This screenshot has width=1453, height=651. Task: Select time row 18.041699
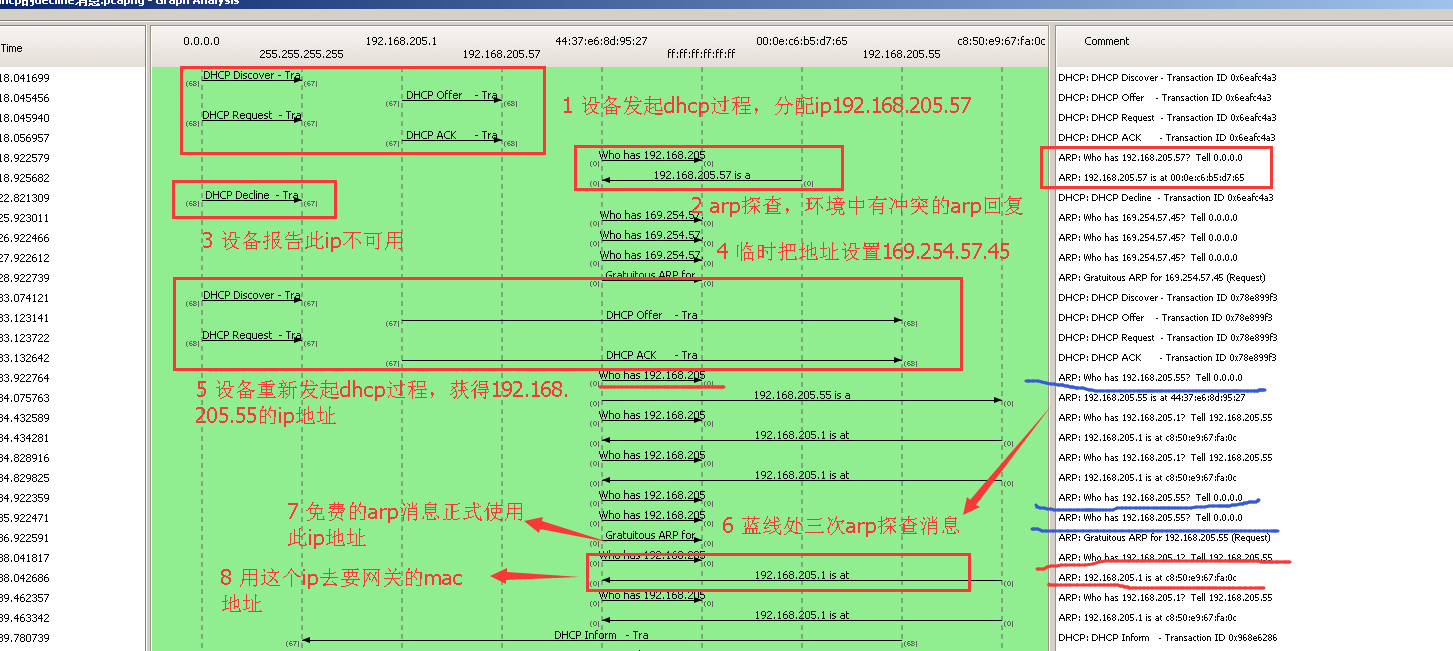point(25,78)
